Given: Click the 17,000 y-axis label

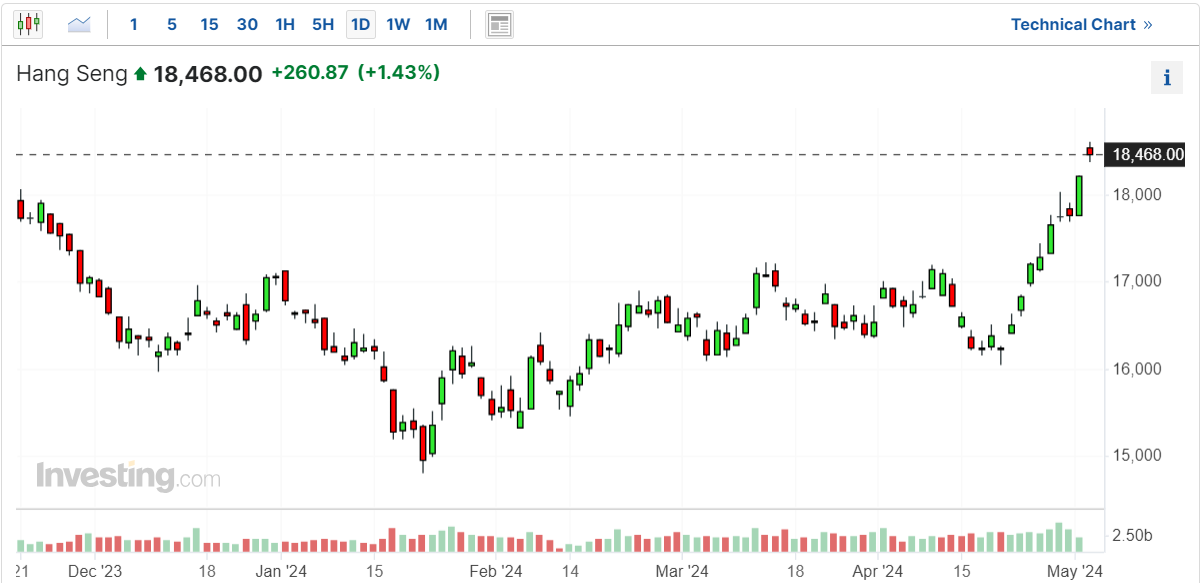Looking at the screenshot, I should (x=1135, y=281).
